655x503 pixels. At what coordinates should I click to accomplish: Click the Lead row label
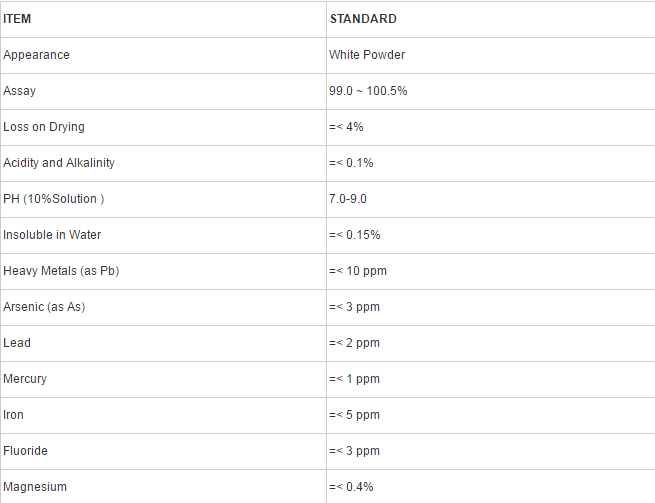[17, 343]
